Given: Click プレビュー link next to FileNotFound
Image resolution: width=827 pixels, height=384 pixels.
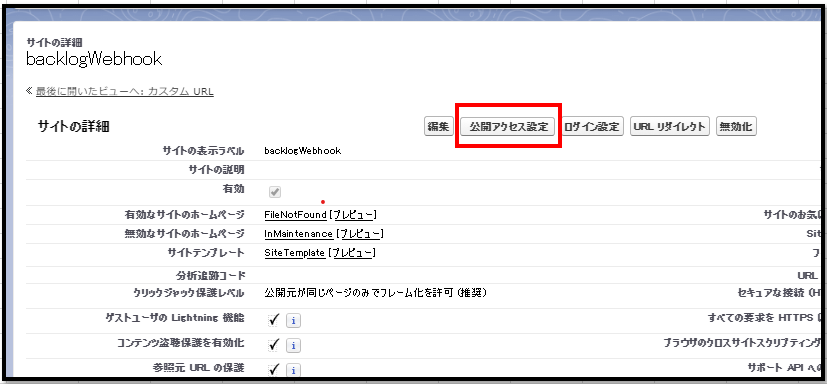Looking at the screenshot, I should pyautogui.click(x=354, y=215).
